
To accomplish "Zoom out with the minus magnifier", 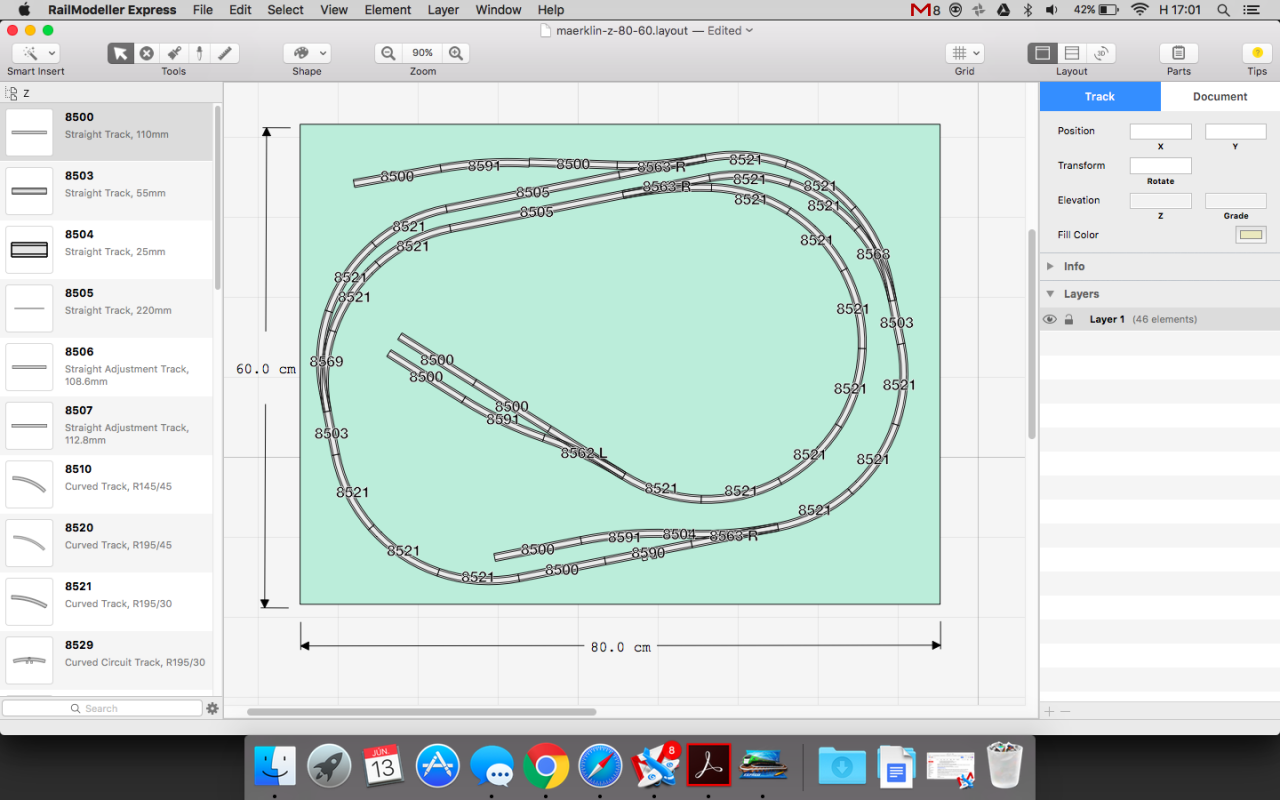I will (x=388, y=53).
